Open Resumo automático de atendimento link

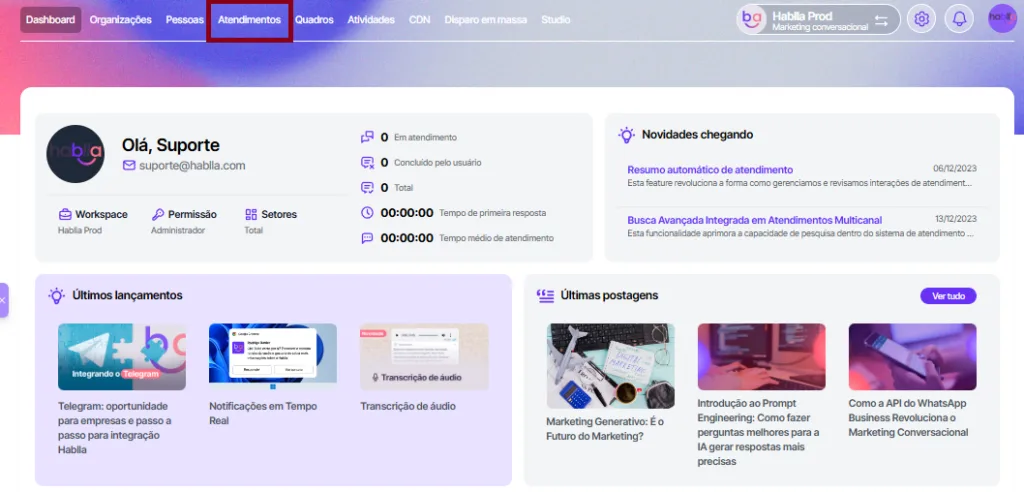pyautogui.click(x=709, y=170)
